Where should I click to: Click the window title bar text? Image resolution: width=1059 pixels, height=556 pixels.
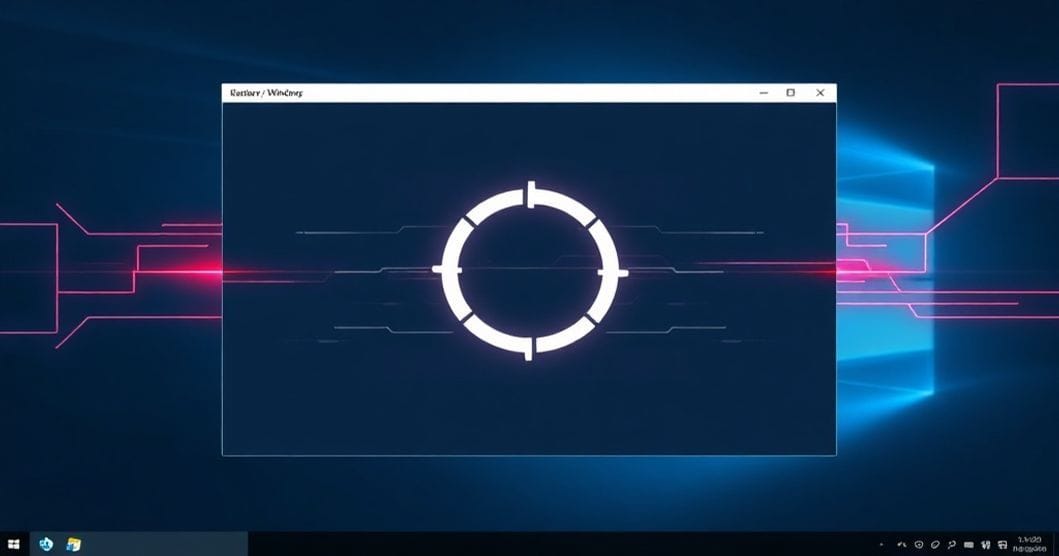click(266, 93)
